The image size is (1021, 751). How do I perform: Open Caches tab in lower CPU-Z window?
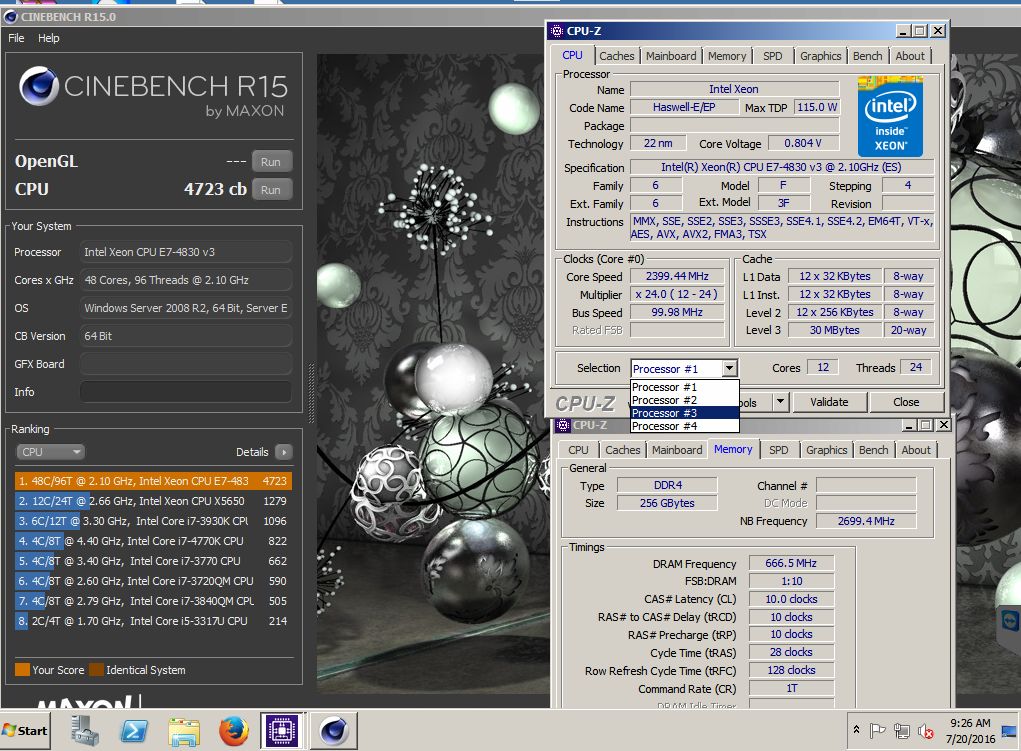click(622, 450)
